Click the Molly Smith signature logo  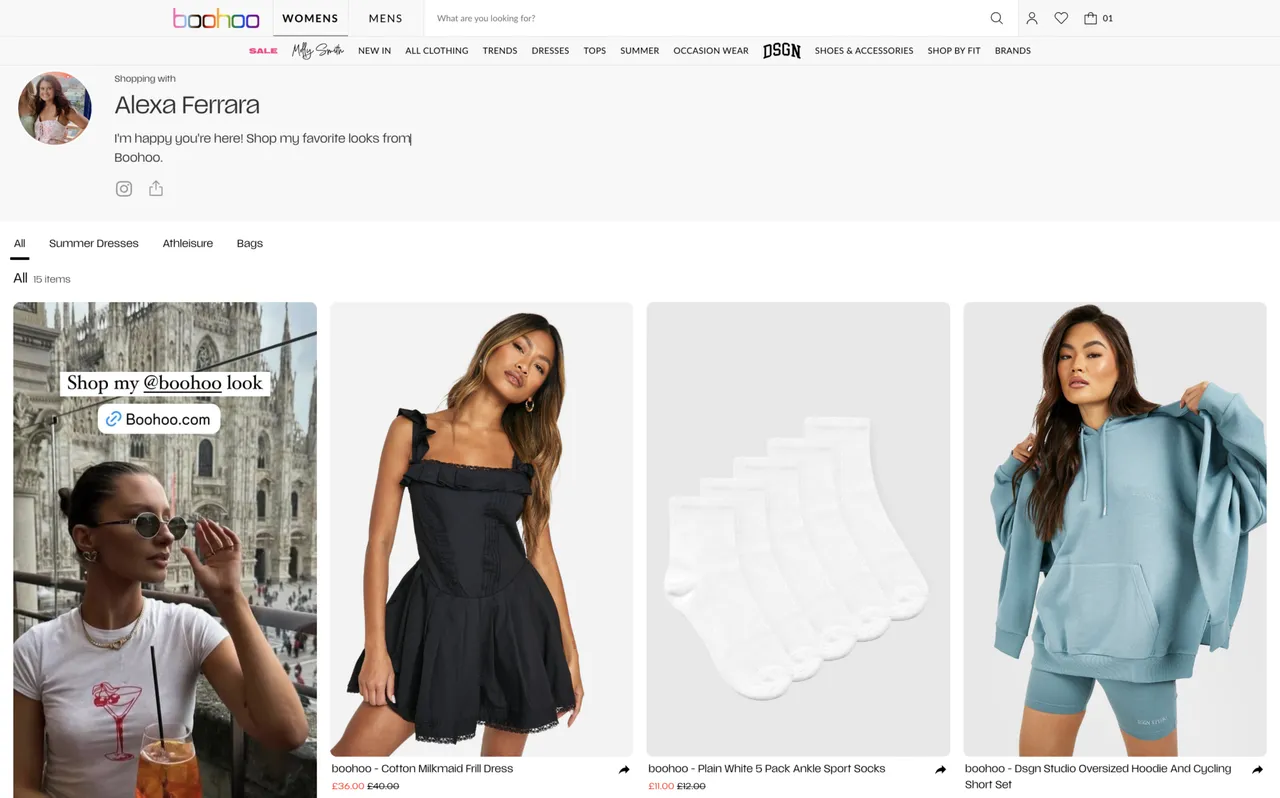(318, 50)
